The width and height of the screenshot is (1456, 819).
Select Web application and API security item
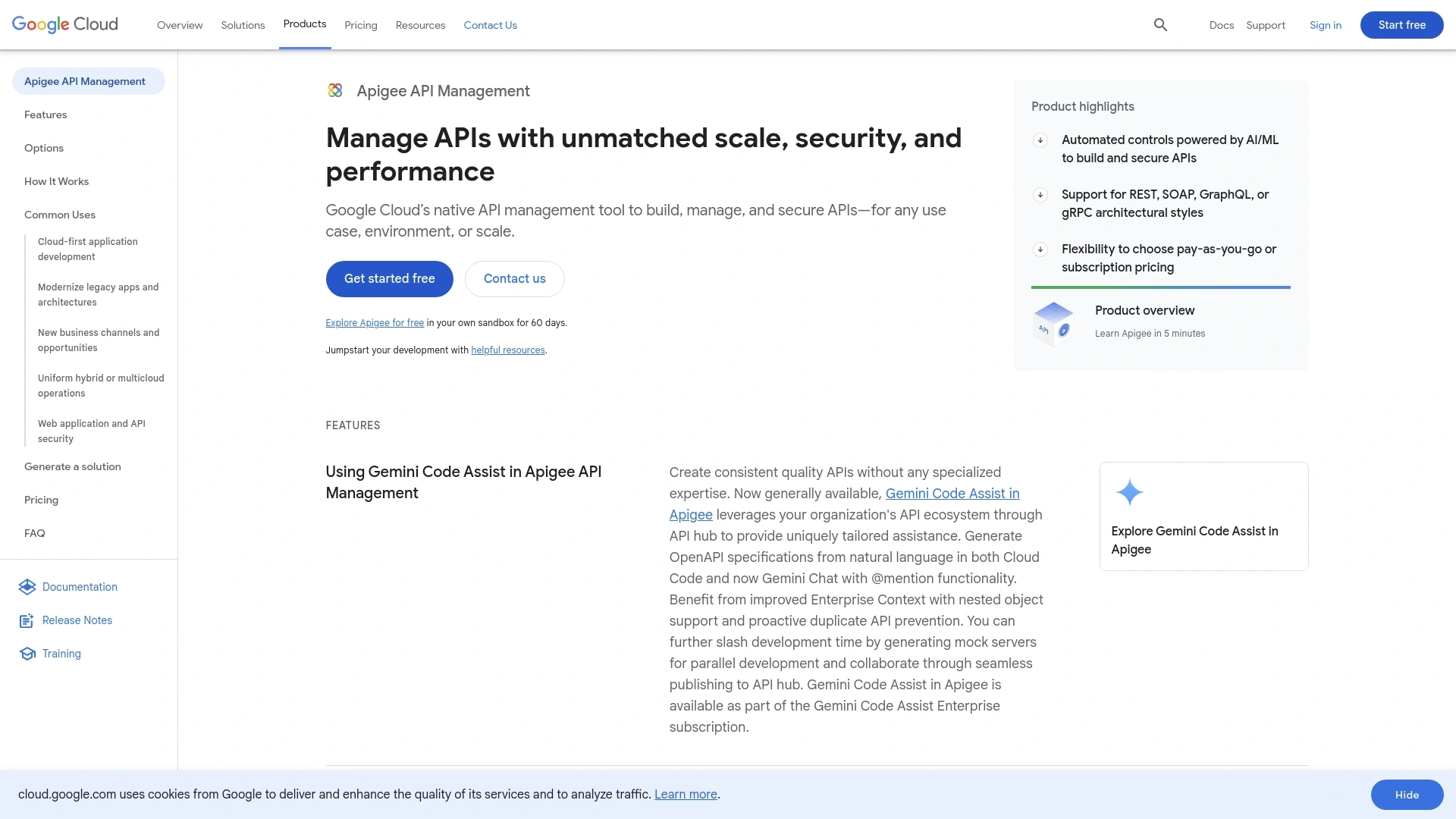click(92, 431)
